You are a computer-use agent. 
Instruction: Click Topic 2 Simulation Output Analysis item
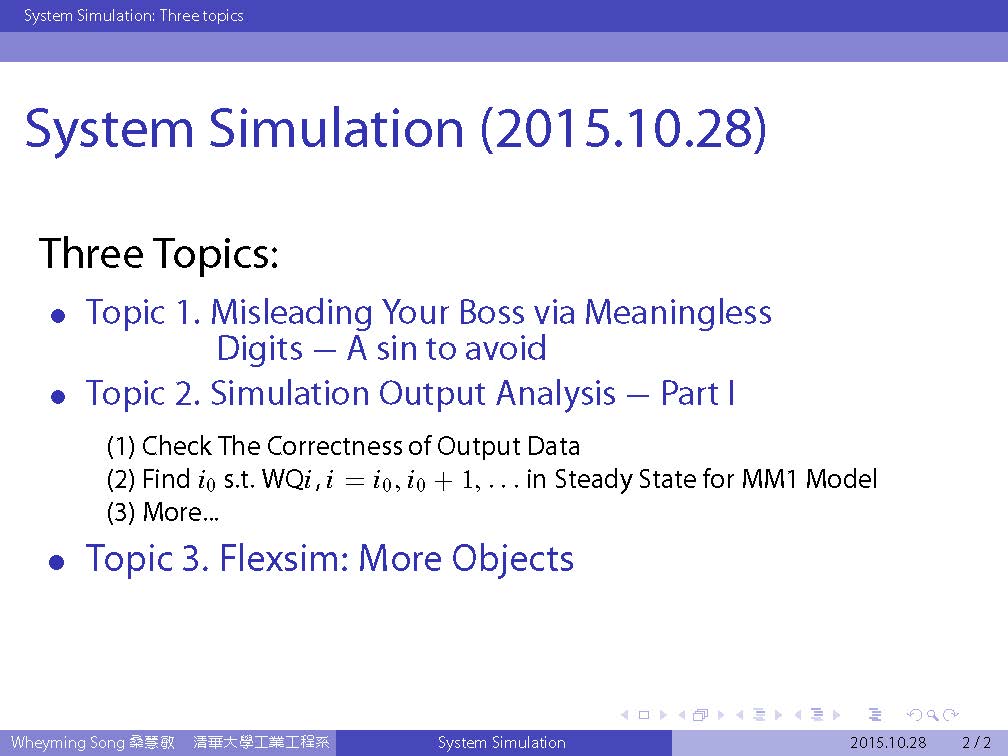[410, 394]
